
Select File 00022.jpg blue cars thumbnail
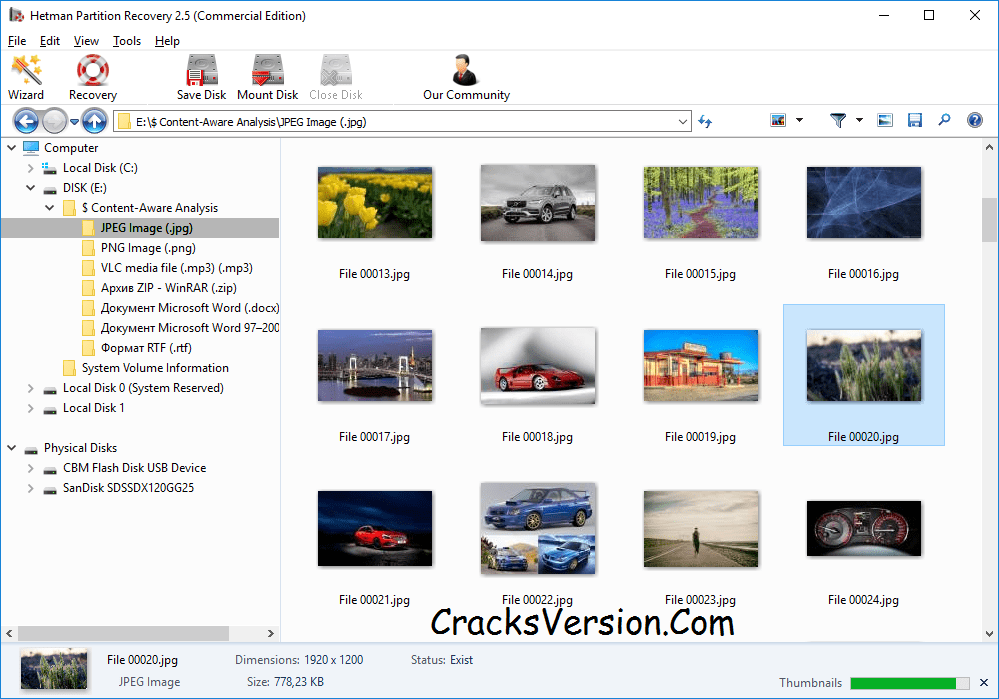[x=538, y=528]
